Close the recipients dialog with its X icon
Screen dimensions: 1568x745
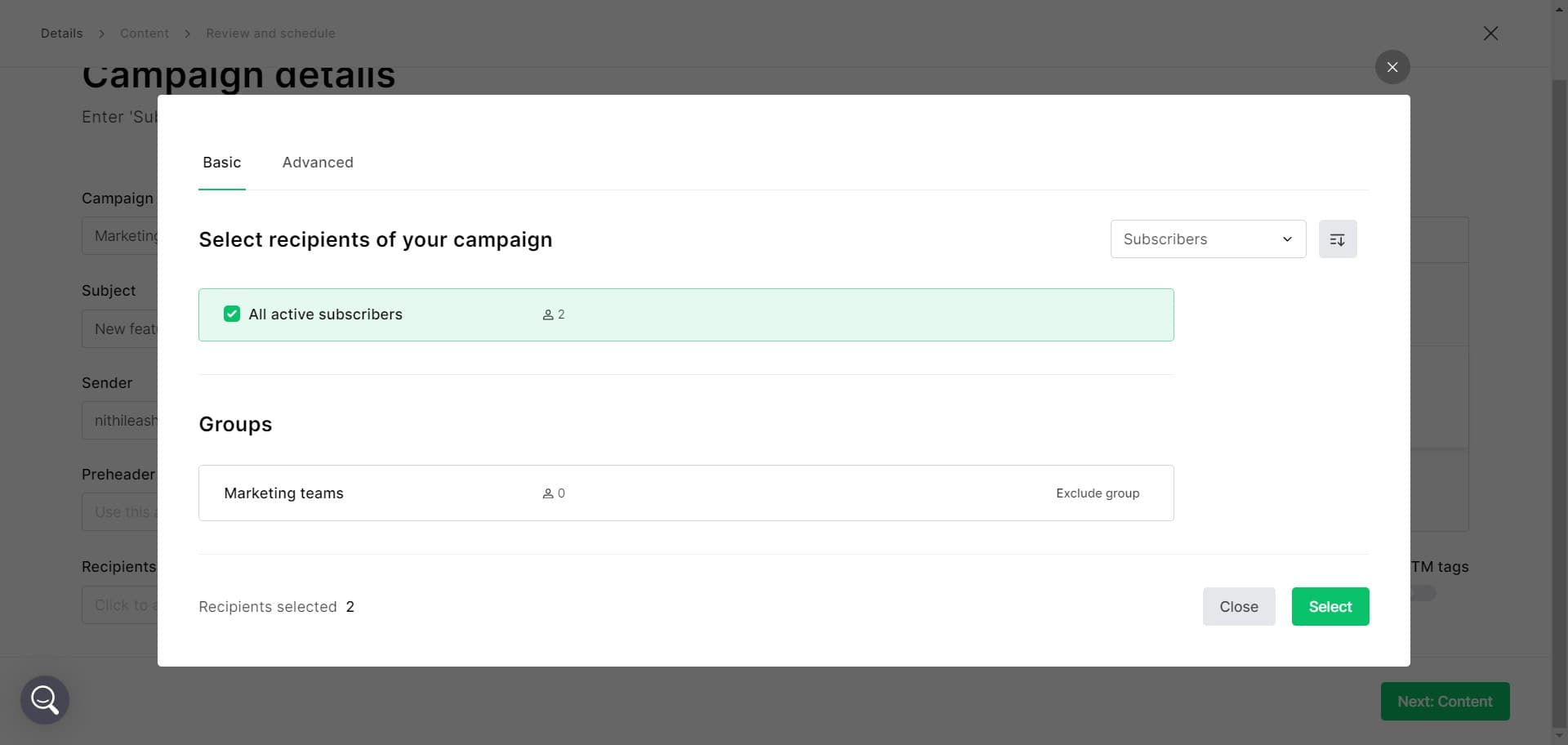tap(1392, 67)
